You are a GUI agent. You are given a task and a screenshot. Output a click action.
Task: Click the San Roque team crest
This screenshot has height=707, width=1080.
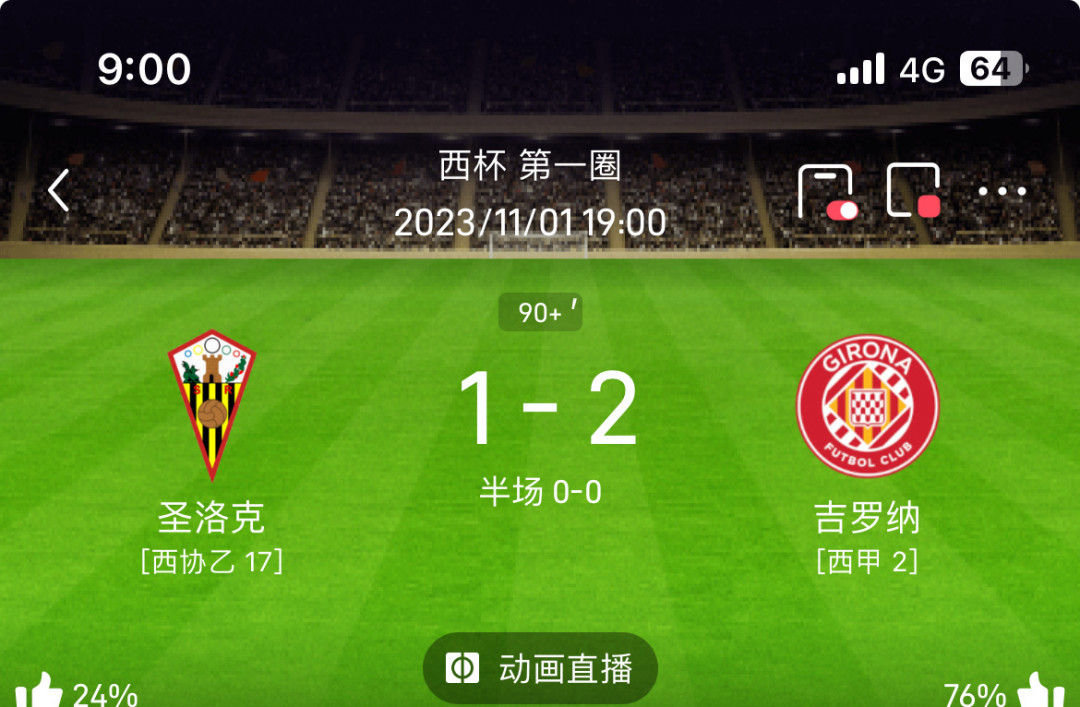(x=212, y=404)
